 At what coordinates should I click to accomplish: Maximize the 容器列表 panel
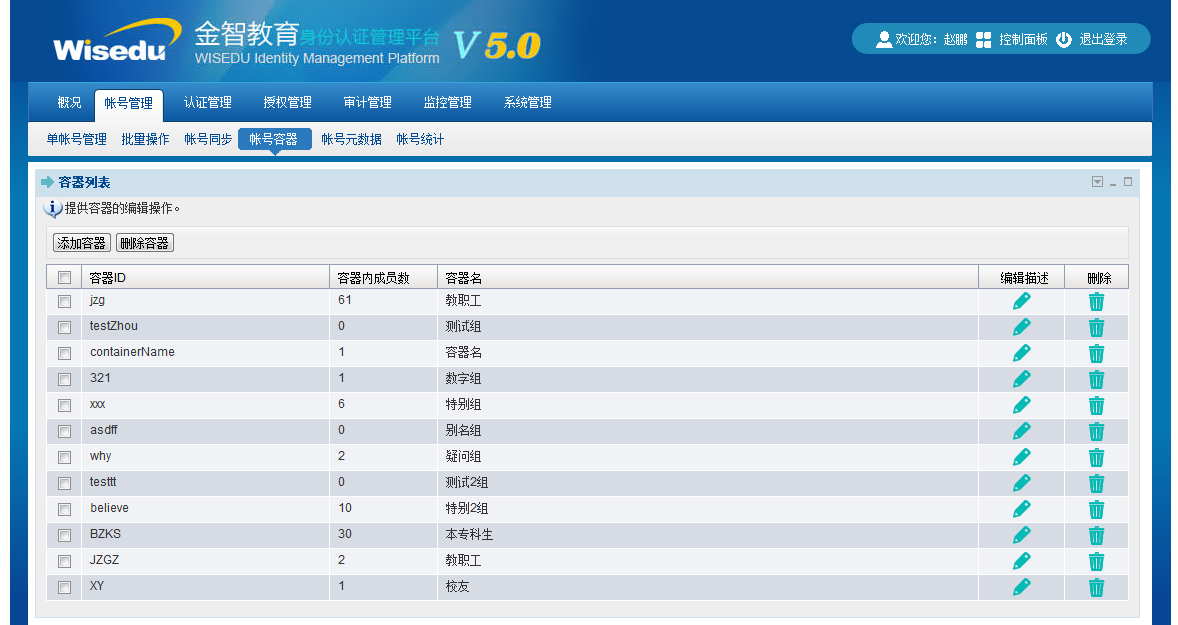(1128, 182)
